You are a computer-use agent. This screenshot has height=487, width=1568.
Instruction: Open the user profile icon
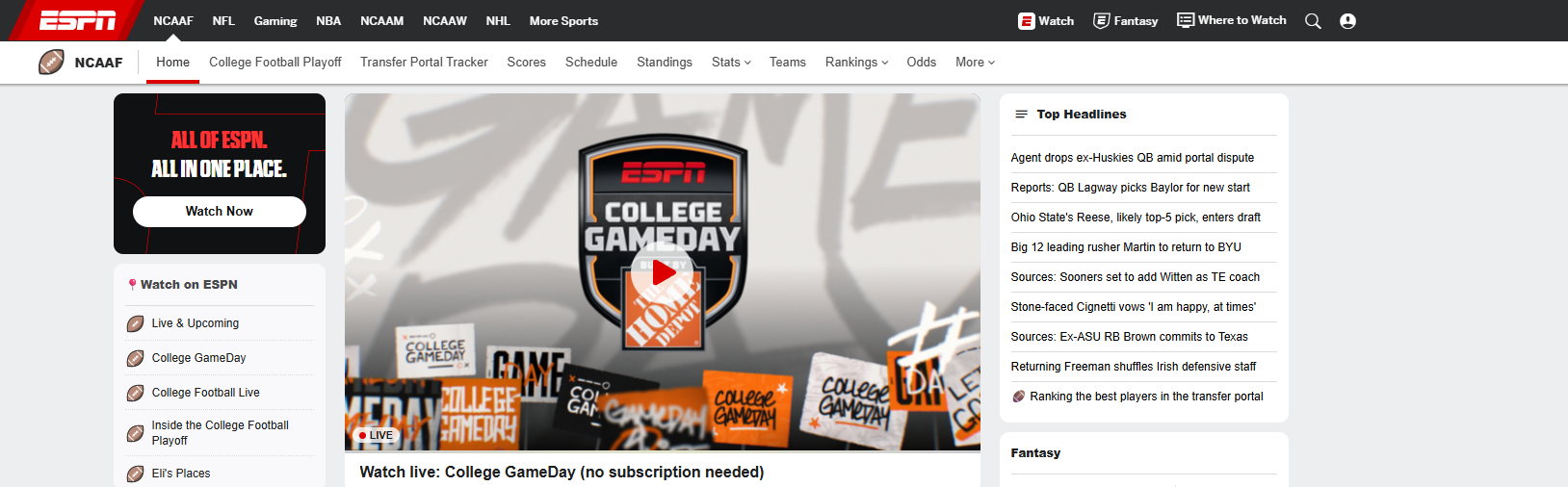click(x=1347, y=21)
